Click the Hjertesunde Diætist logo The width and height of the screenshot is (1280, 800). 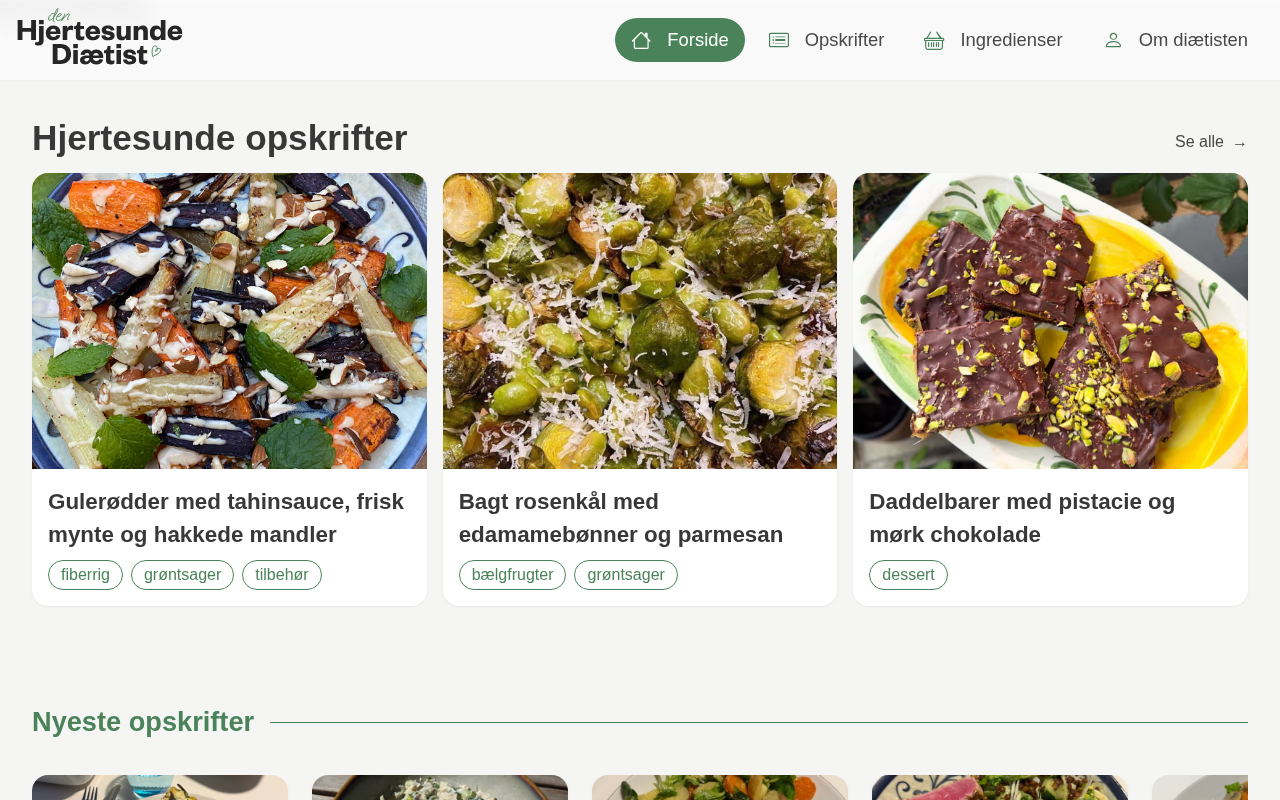coord(100,38)
